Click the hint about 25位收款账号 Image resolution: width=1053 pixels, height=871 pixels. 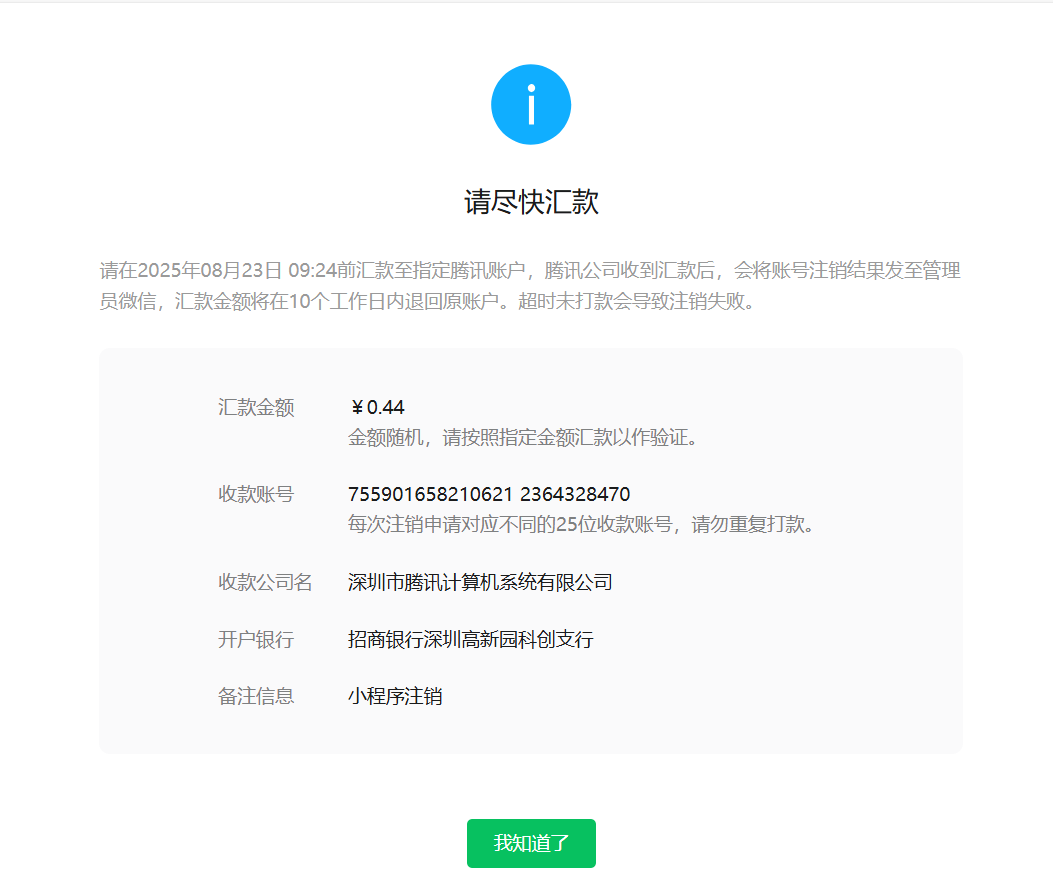point(582,524)
